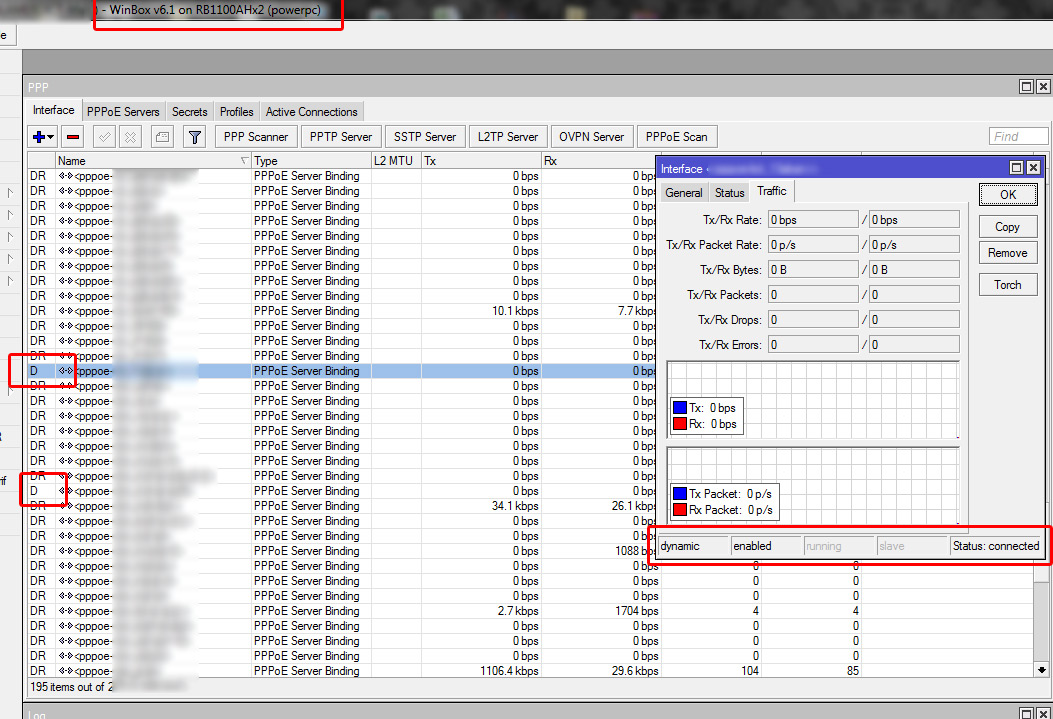Open comment editor icon in PPP toolbar

pos(162,137)
